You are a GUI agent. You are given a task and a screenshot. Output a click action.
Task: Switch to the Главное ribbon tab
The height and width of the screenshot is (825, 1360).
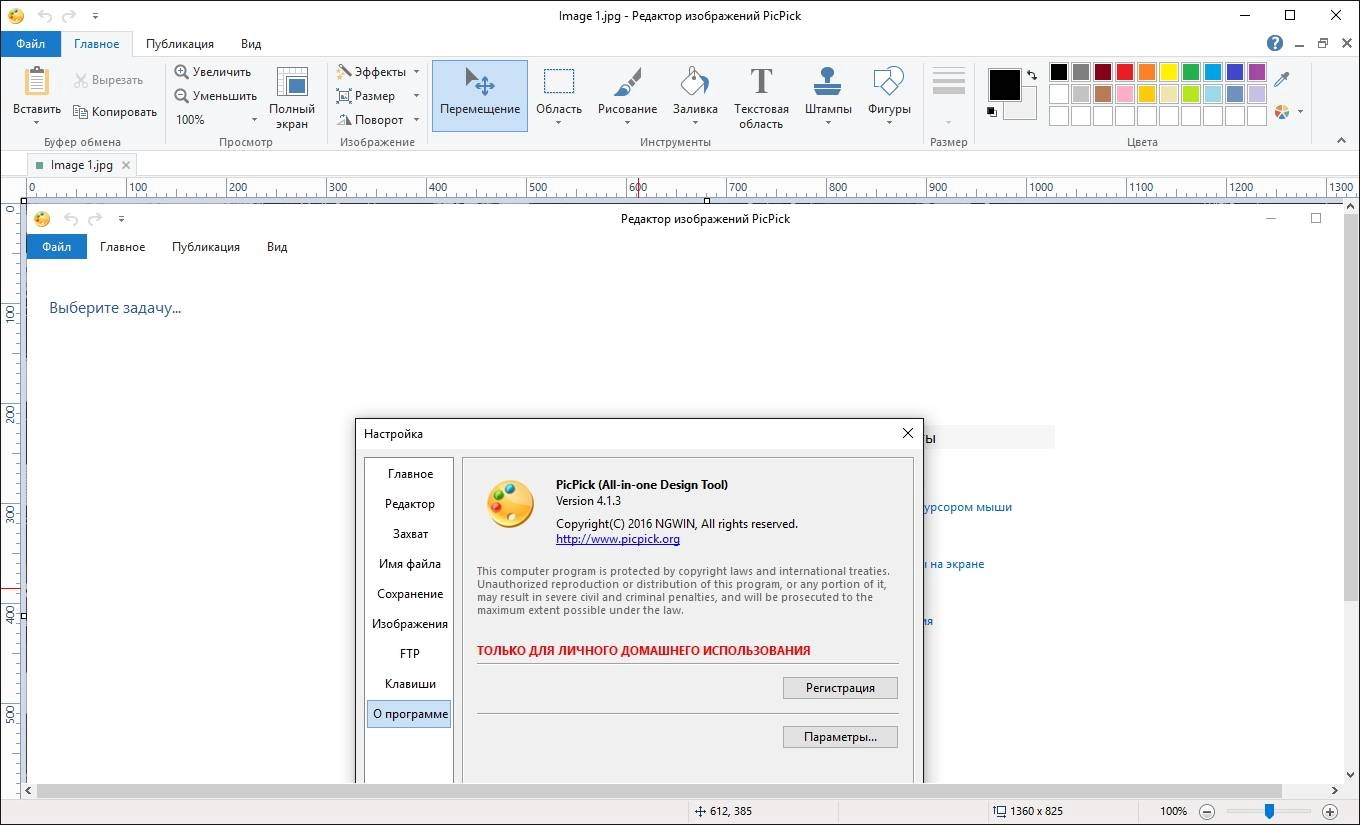point(97,44)
